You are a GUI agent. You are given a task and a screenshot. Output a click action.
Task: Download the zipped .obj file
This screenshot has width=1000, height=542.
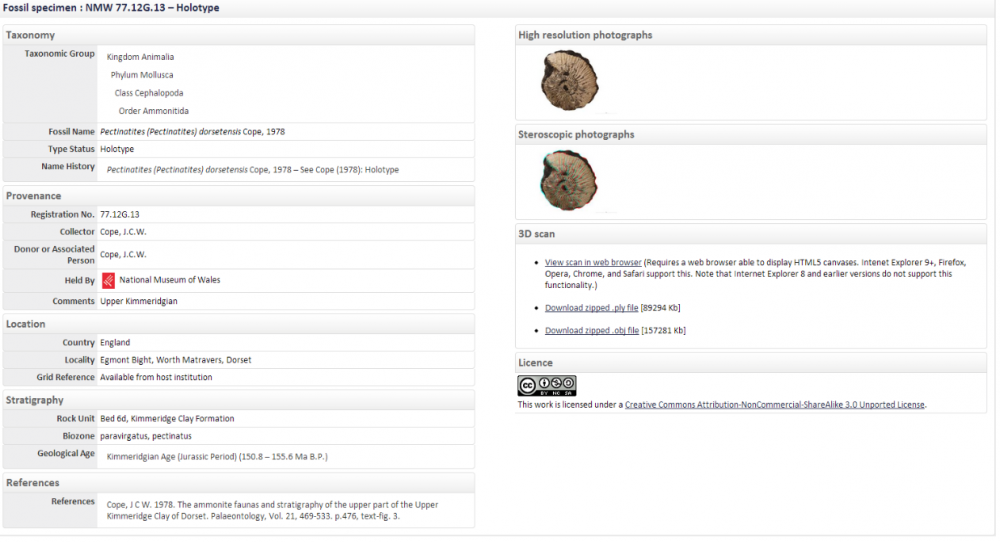tap(591, 330)
